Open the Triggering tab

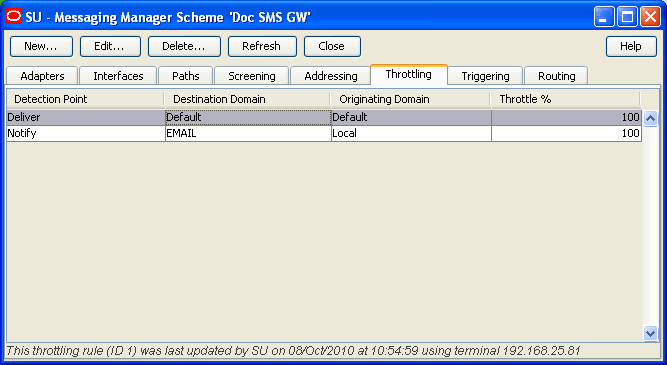click(x=485, y=76)
